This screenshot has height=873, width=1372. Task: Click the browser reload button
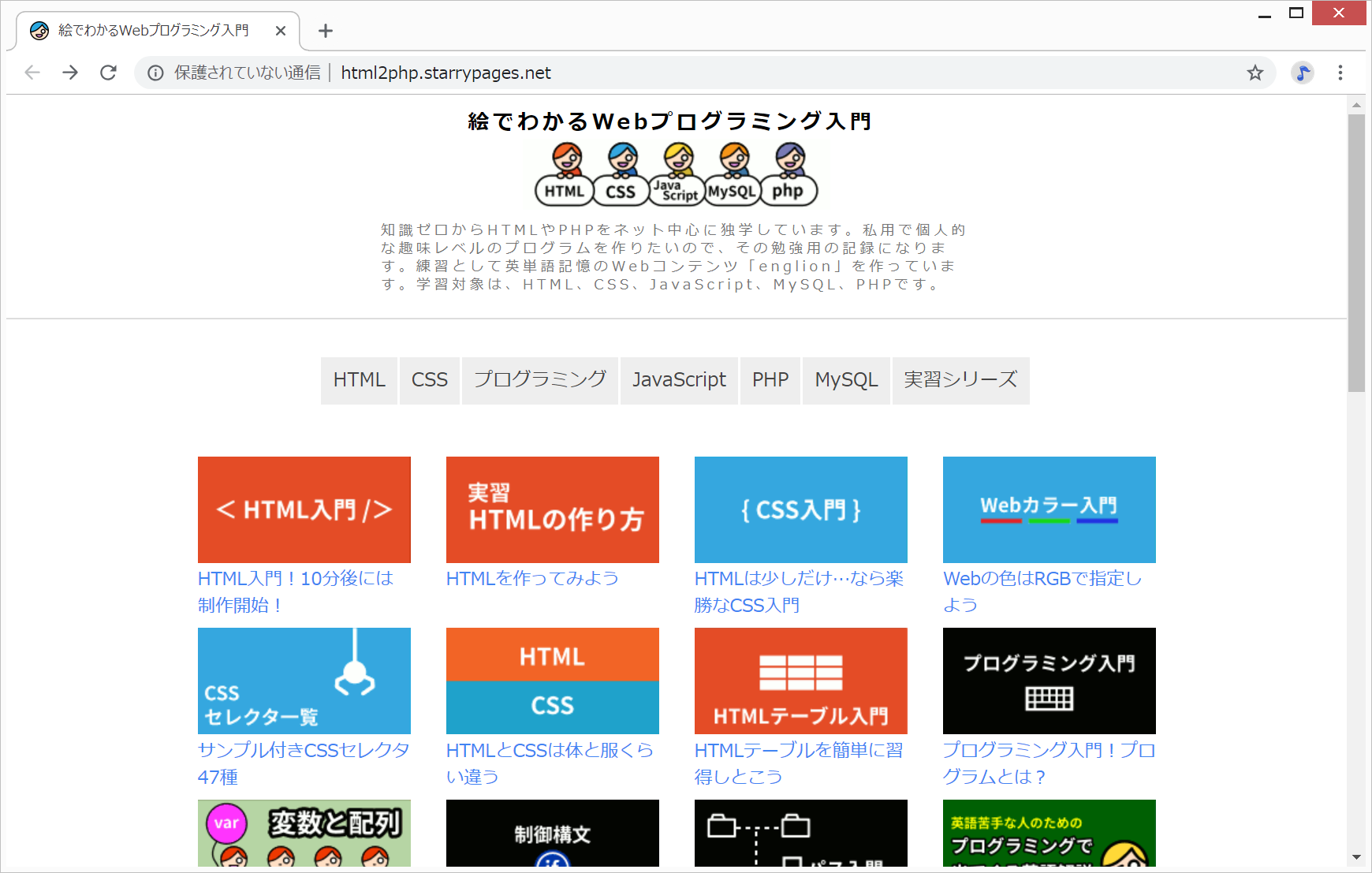(108, 73)
